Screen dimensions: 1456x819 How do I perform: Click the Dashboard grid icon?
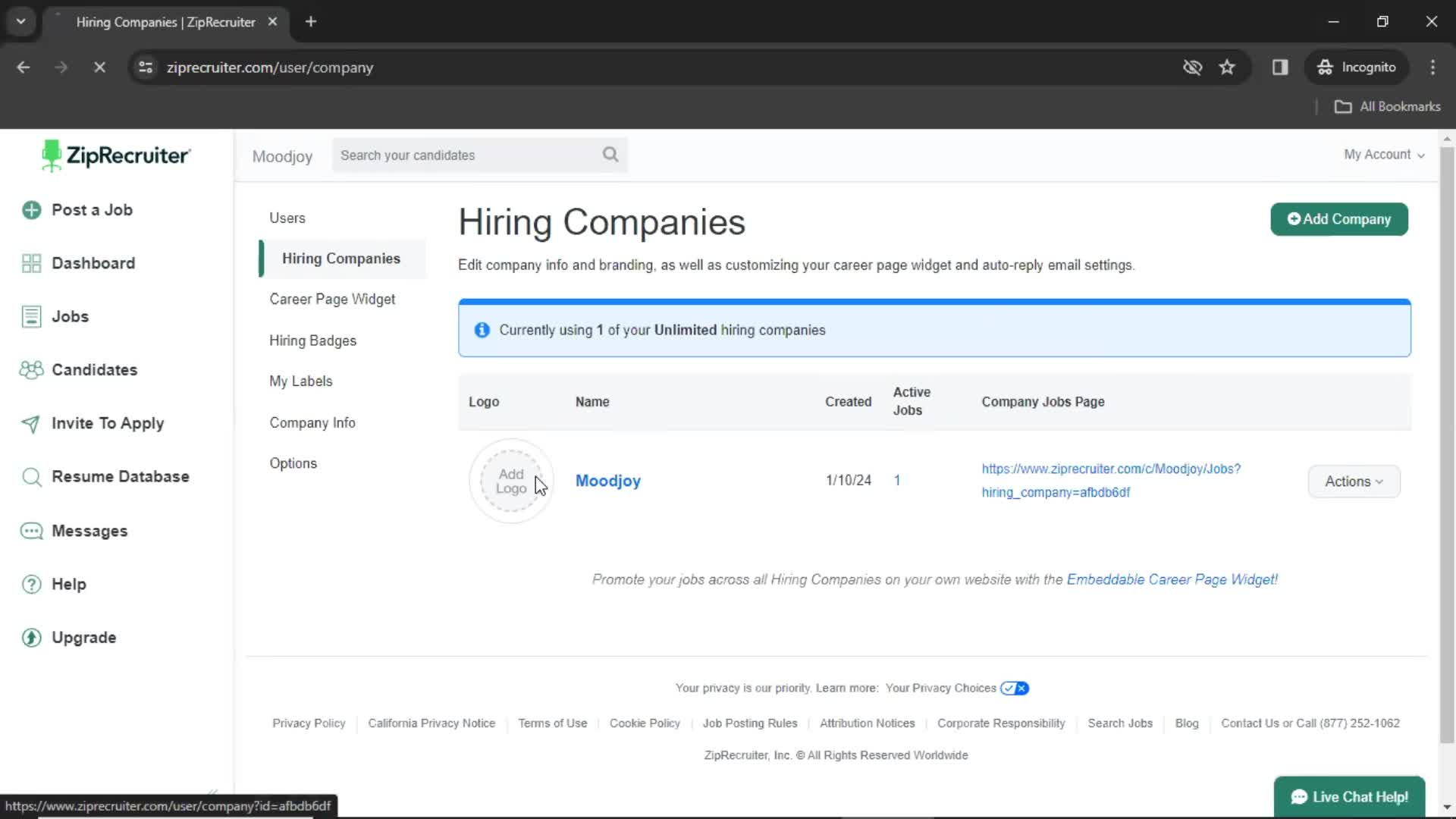31,263
